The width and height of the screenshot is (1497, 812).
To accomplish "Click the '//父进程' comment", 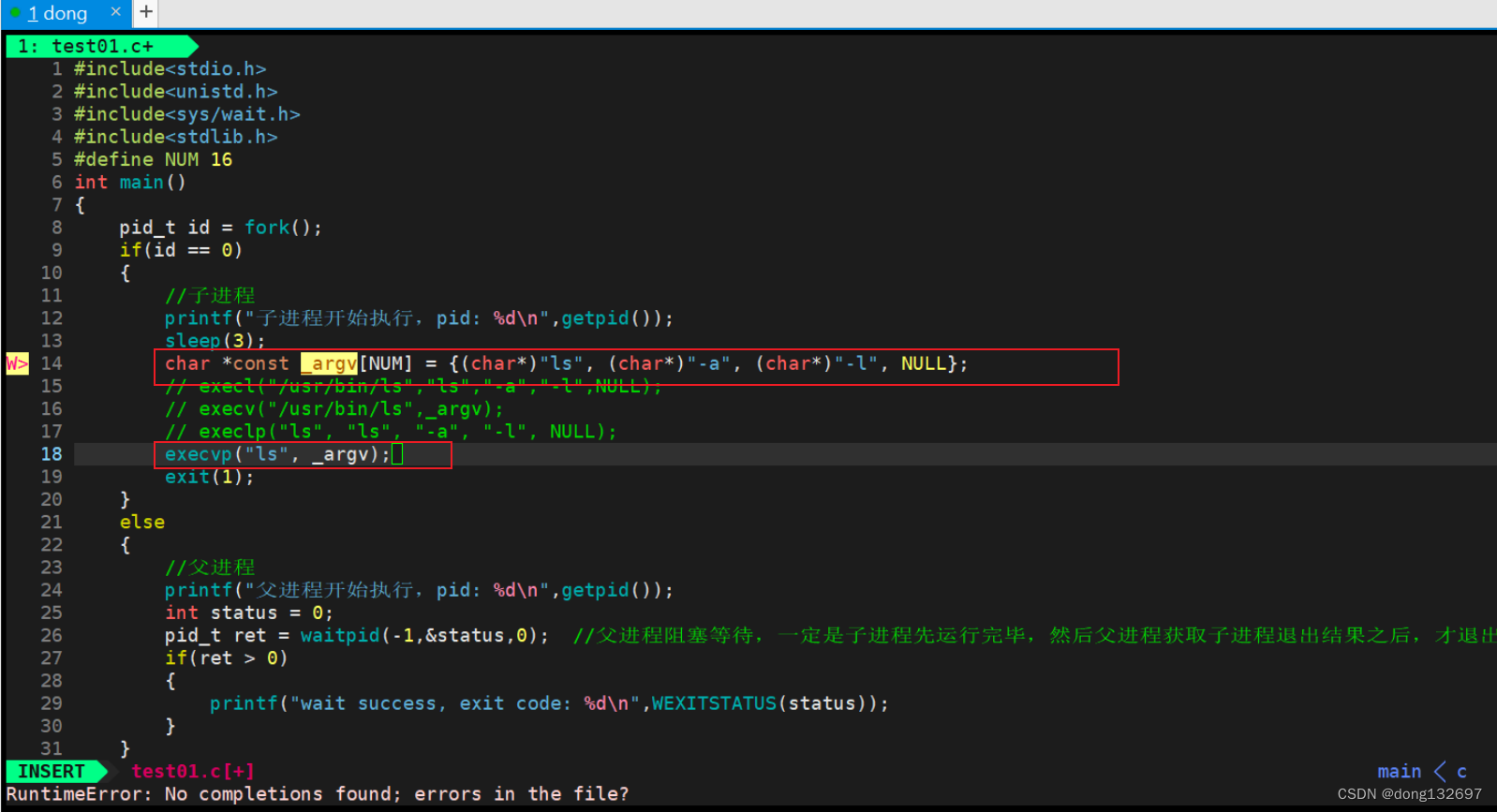I will pos(210,568).
